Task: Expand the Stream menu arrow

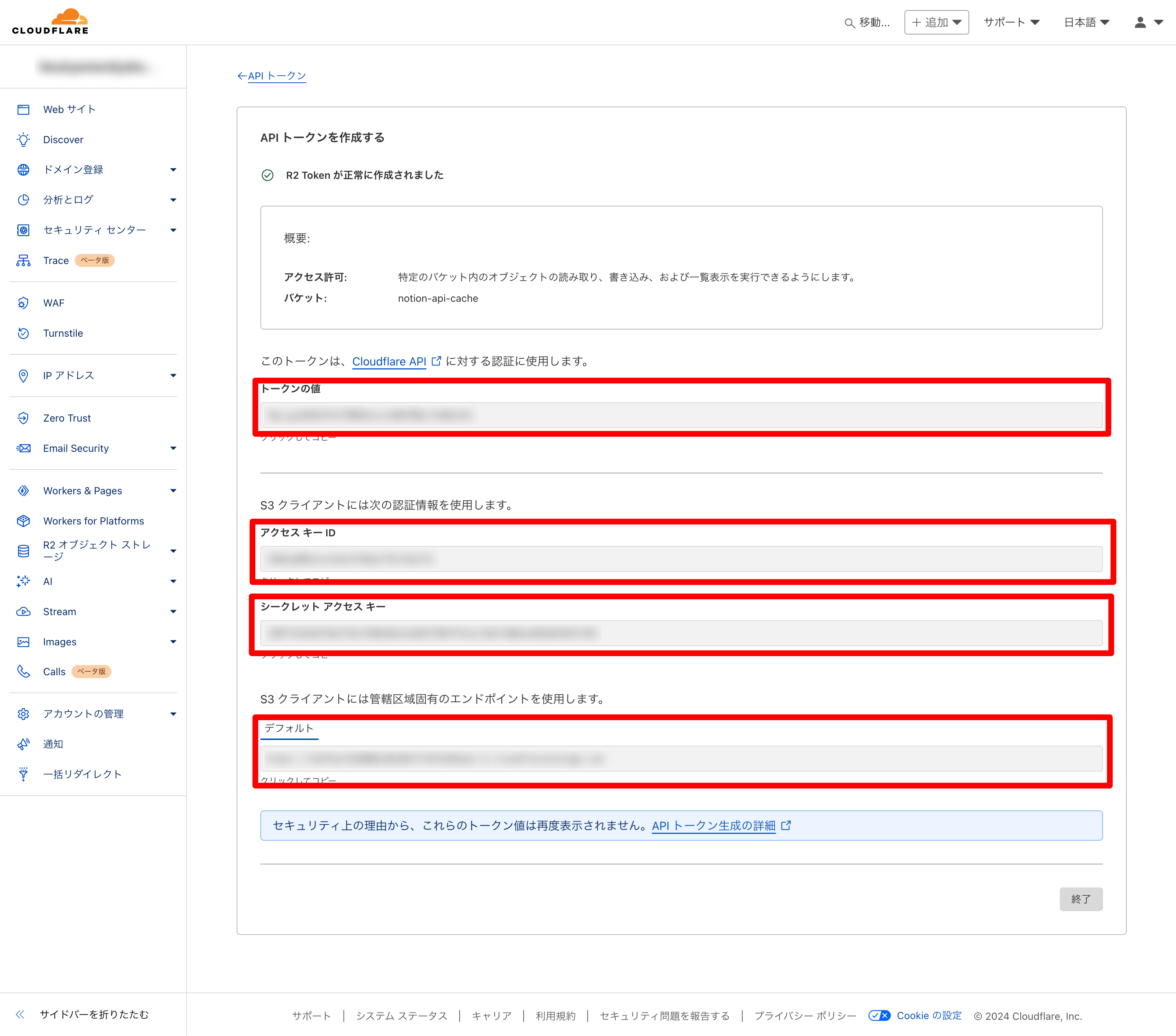Action: click(x=173, y=612)
